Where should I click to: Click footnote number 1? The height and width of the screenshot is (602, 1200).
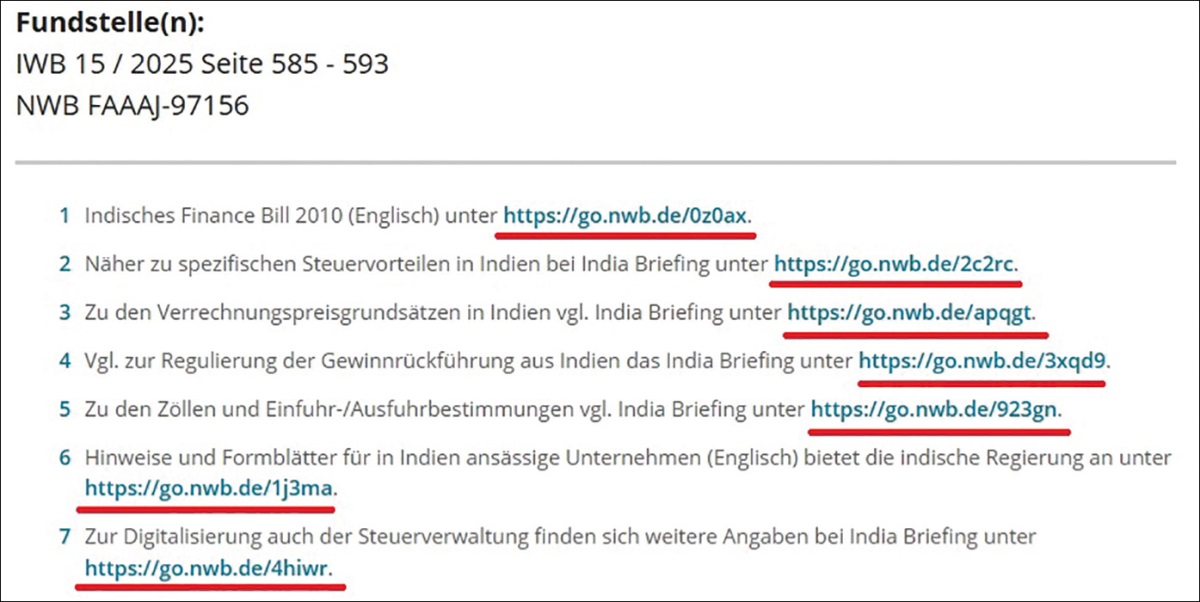point(64,215)
